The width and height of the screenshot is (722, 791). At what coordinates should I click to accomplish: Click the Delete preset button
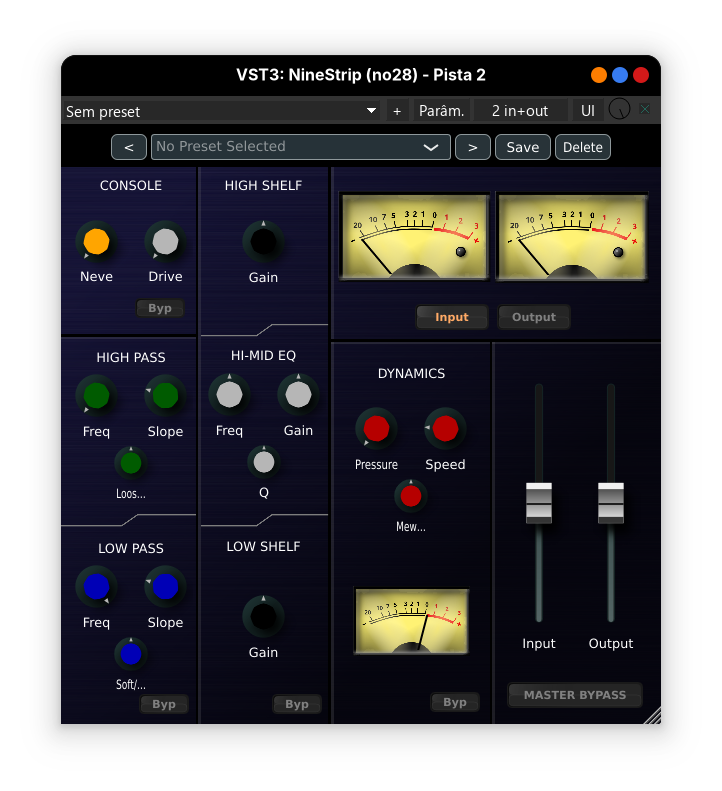click(582, 147)
